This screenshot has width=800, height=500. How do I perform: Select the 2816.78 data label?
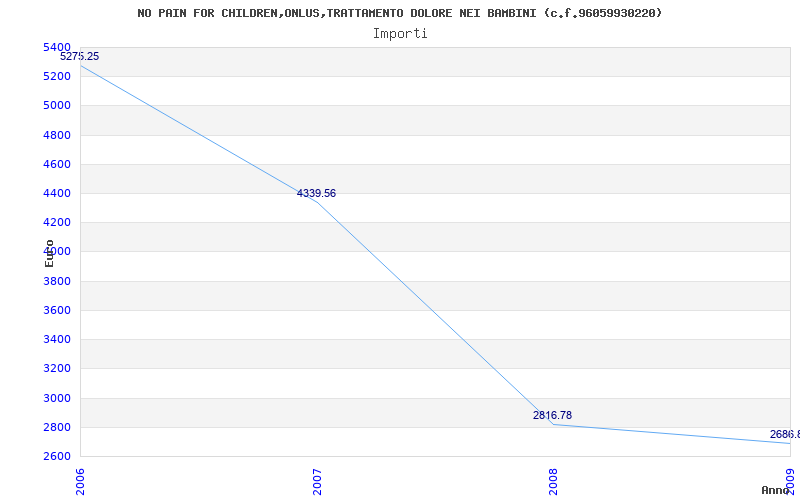tap(553, 415)
